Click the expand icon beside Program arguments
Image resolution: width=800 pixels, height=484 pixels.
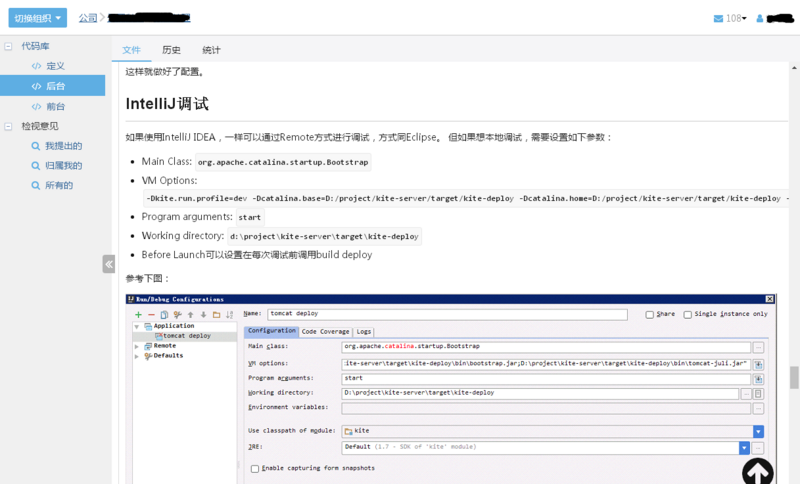[759, 379]
